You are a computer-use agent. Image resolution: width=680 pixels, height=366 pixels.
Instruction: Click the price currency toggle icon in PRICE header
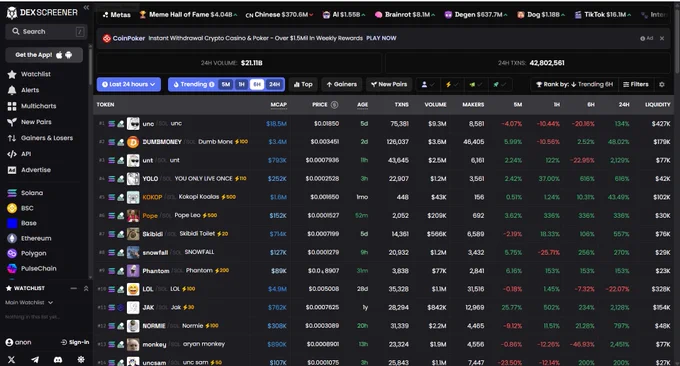pyautogui.click(x=334, y=105)
